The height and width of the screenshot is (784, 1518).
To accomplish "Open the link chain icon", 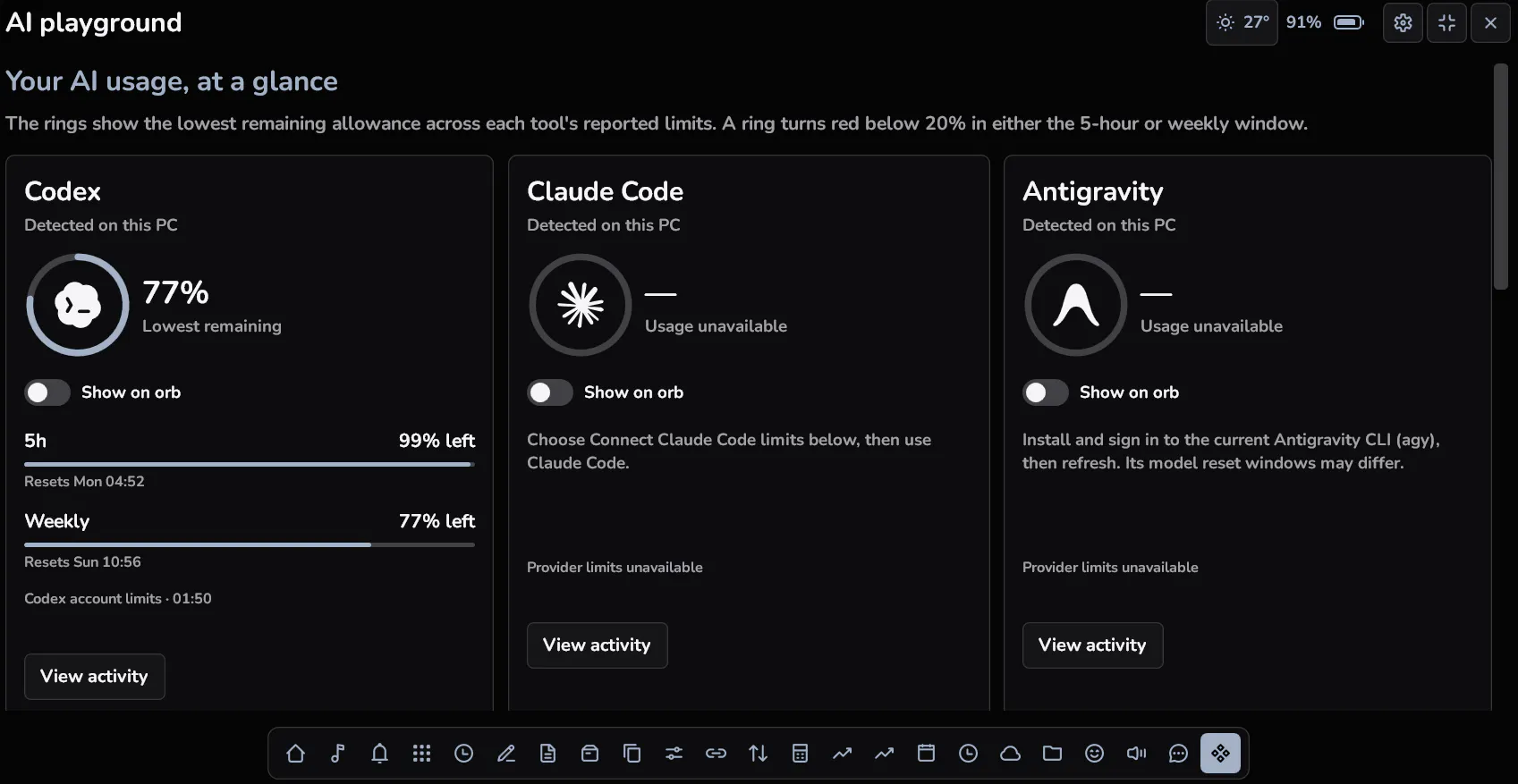I will (716, 754).
